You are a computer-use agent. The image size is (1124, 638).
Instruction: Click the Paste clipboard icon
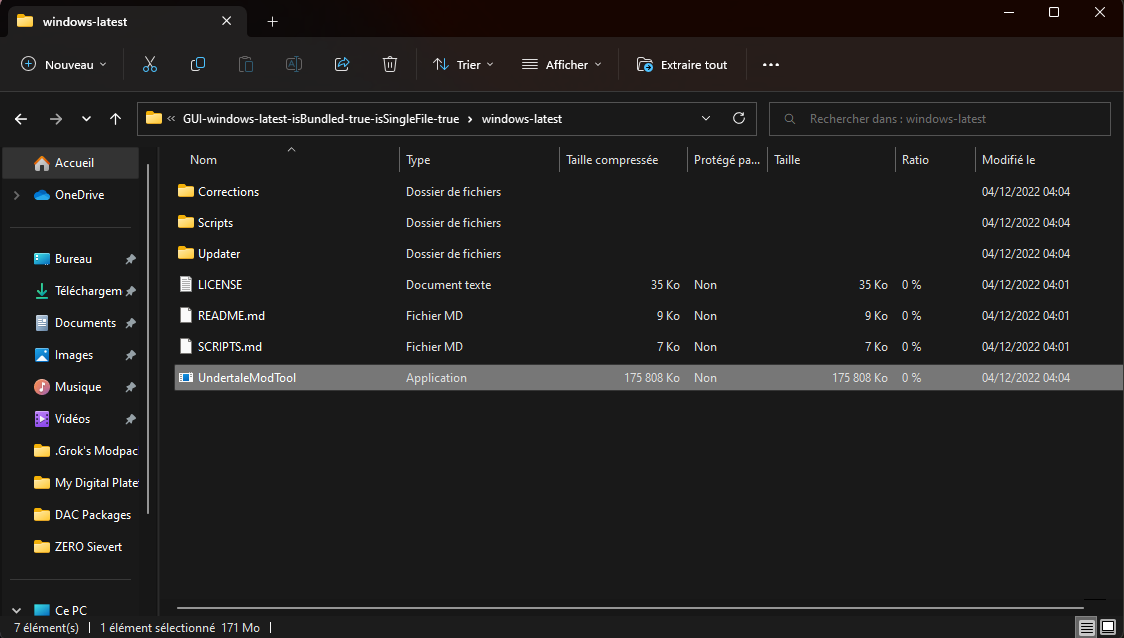pos(246,65)
